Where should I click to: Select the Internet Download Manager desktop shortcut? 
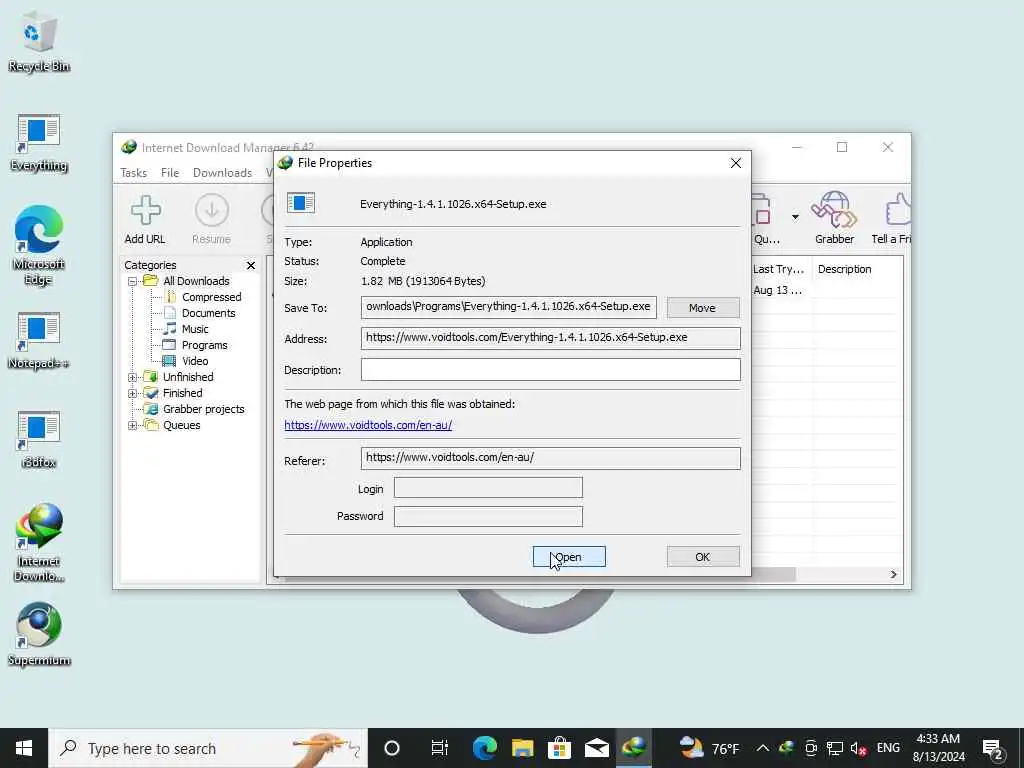click(39, 542)
